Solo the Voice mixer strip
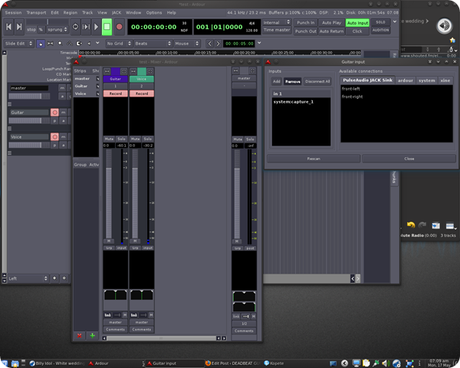 [148, 139]
